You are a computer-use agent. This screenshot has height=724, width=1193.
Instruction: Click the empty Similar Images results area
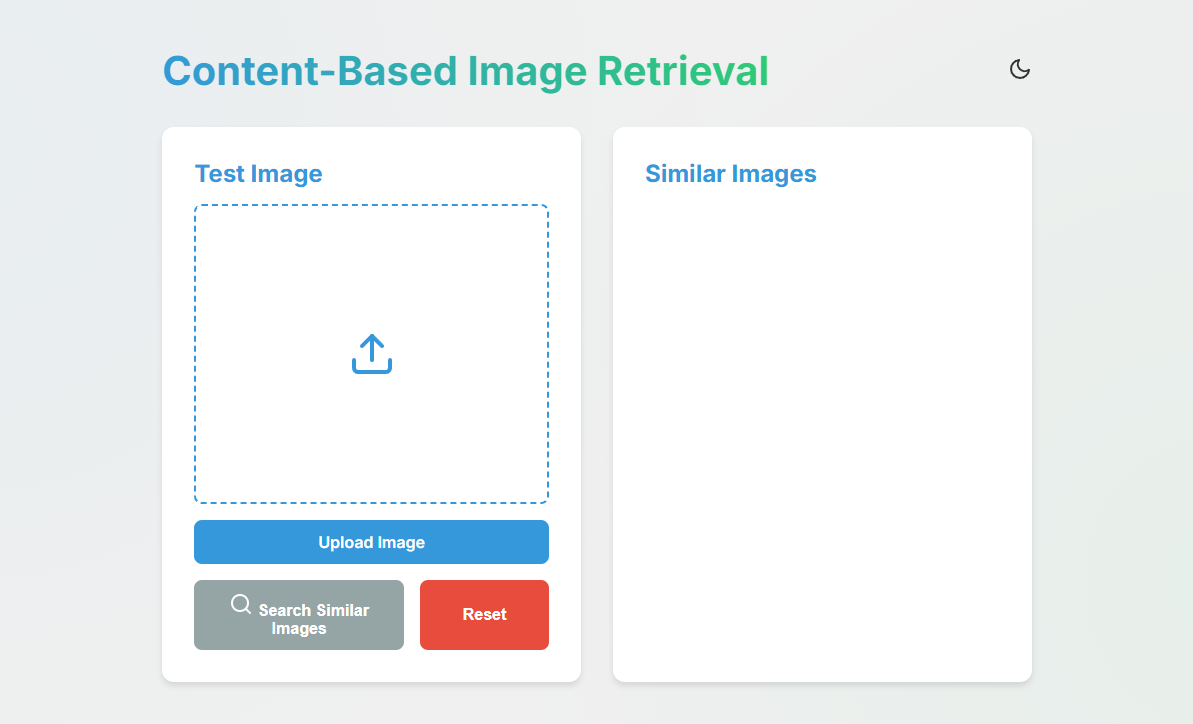coord(821,420)
